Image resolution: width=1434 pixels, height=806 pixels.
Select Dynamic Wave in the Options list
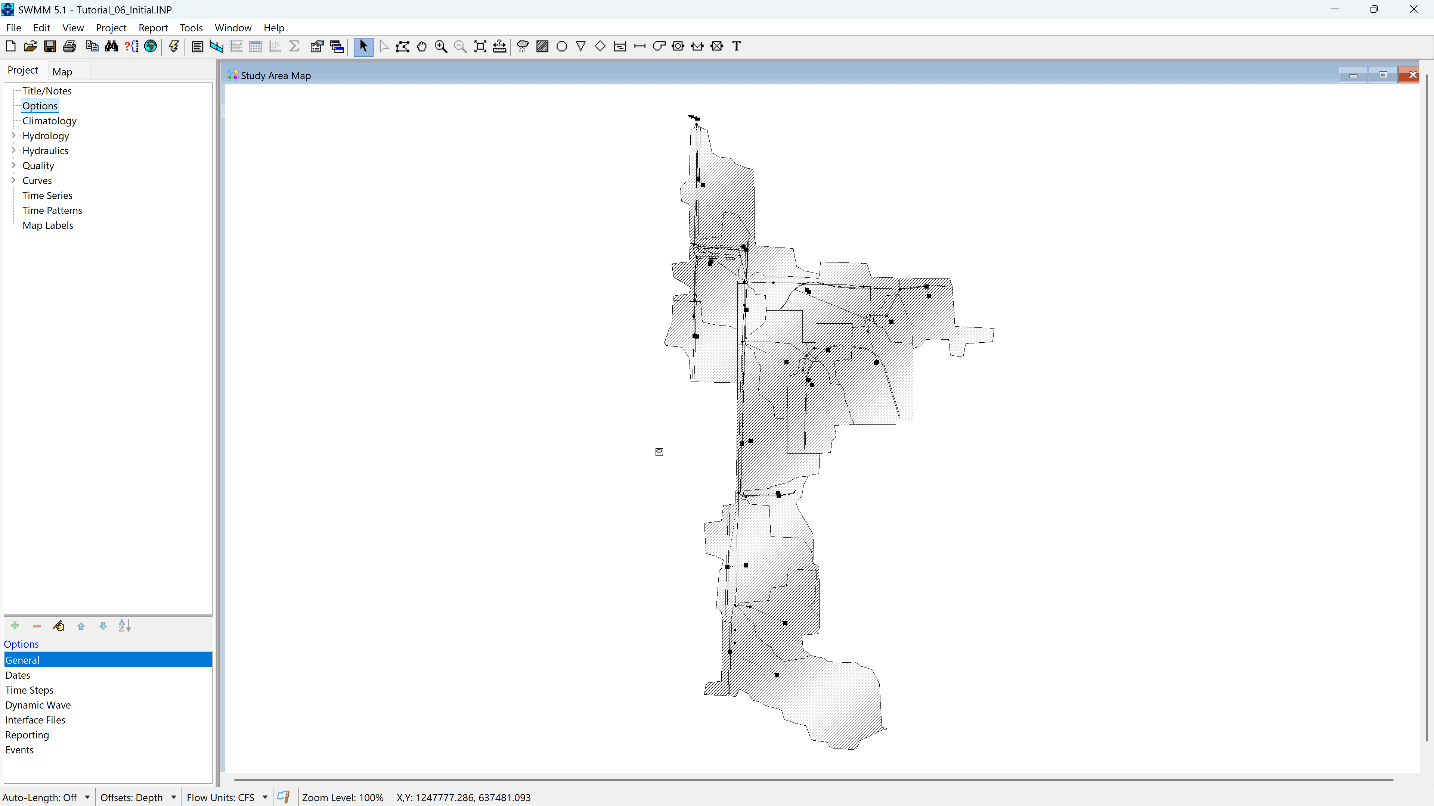point(37,705)
